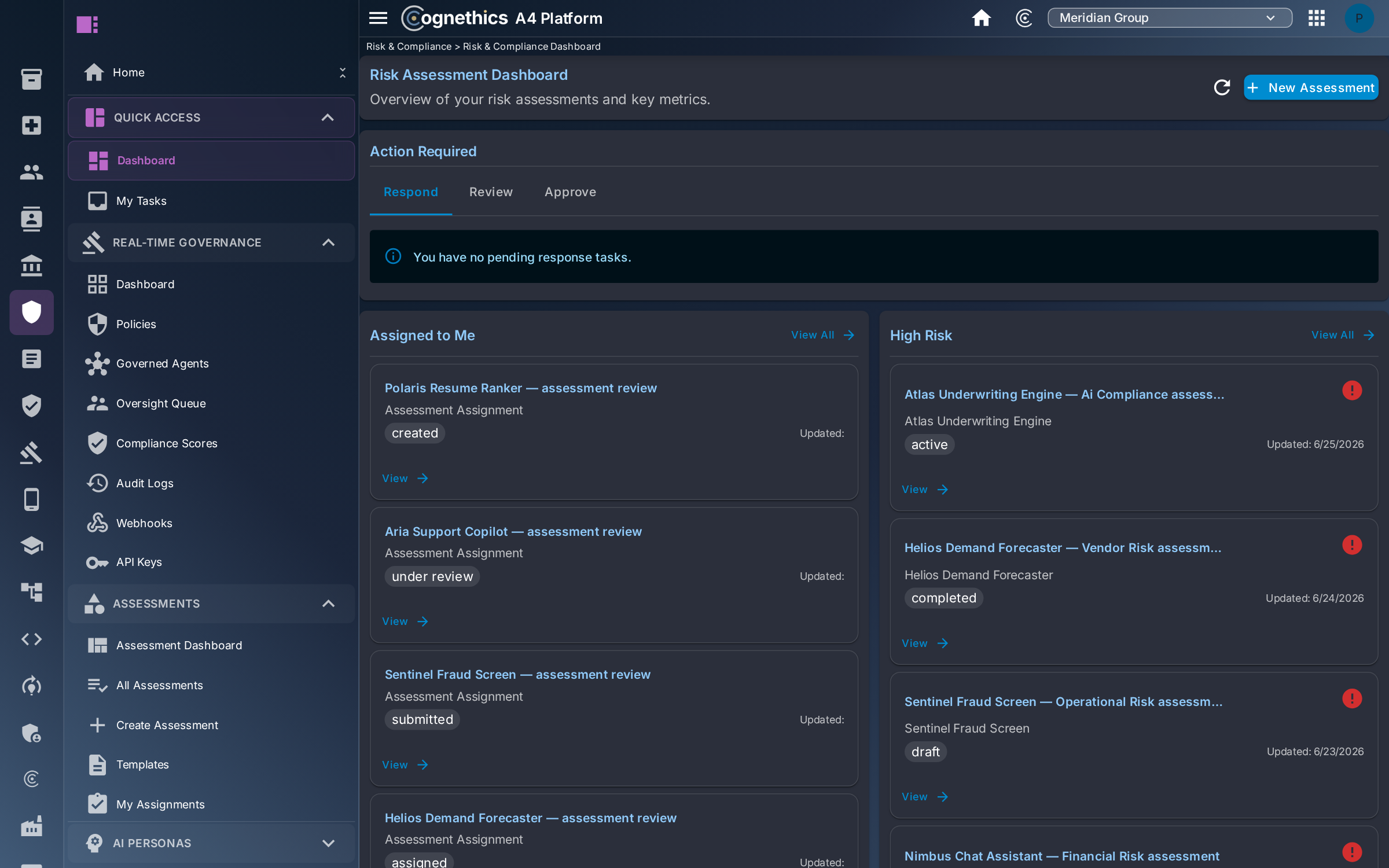Click the graduation cap icon in left rail

point(31,546)
